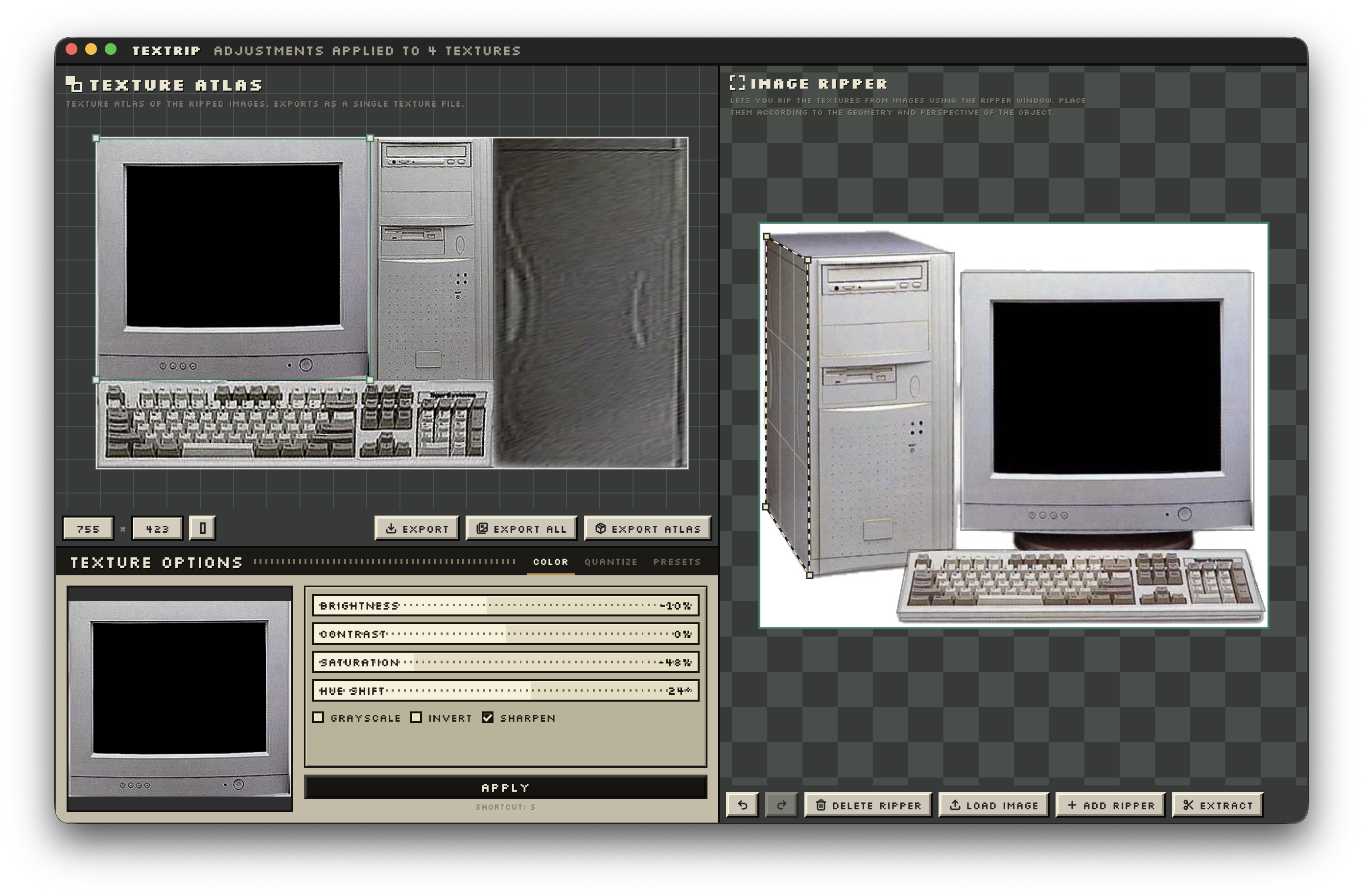
Task: Click the redo arrow button
Action: pos(781,805)
